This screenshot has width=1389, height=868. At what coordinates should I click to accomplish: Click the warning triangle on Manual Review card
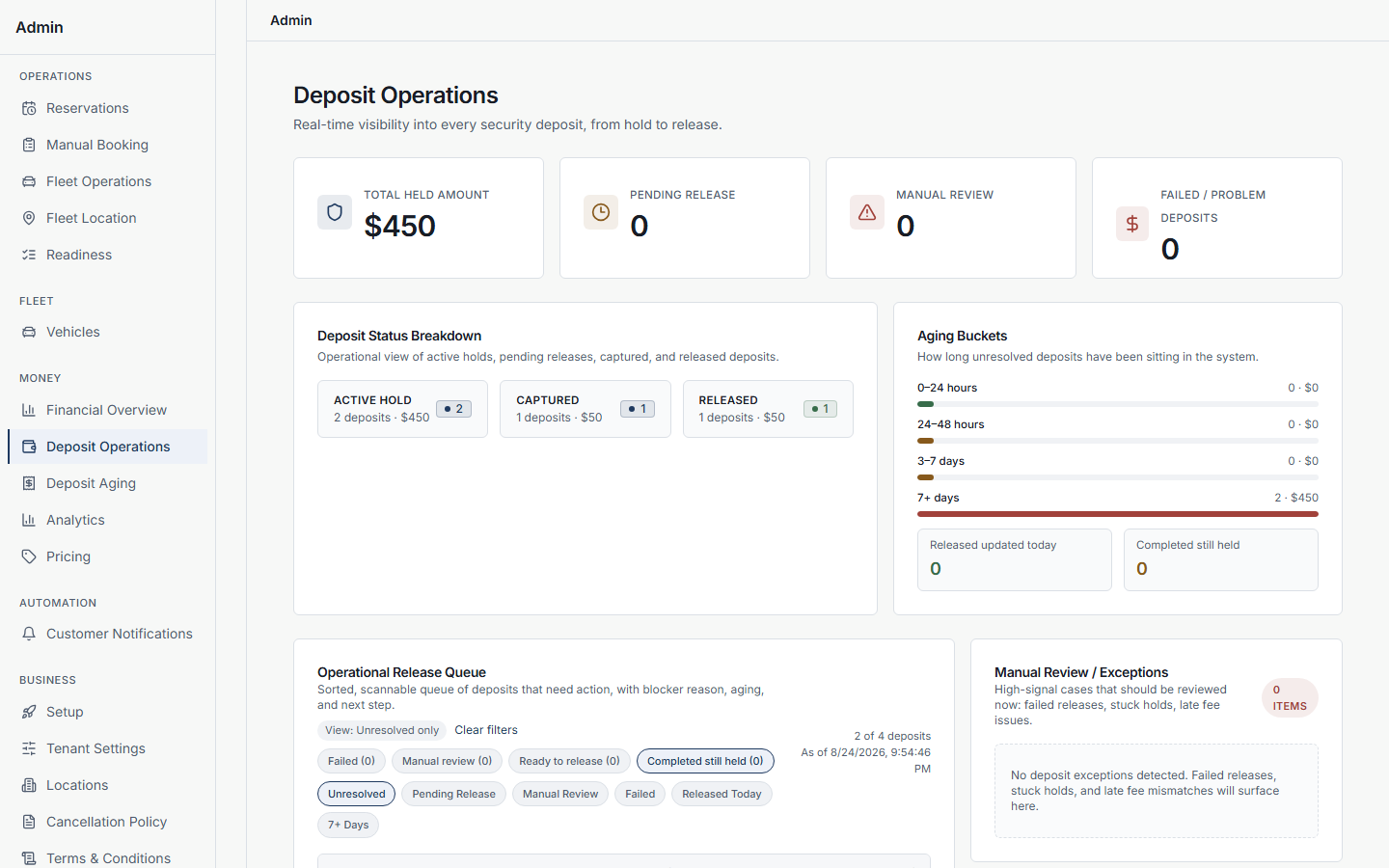867,212
